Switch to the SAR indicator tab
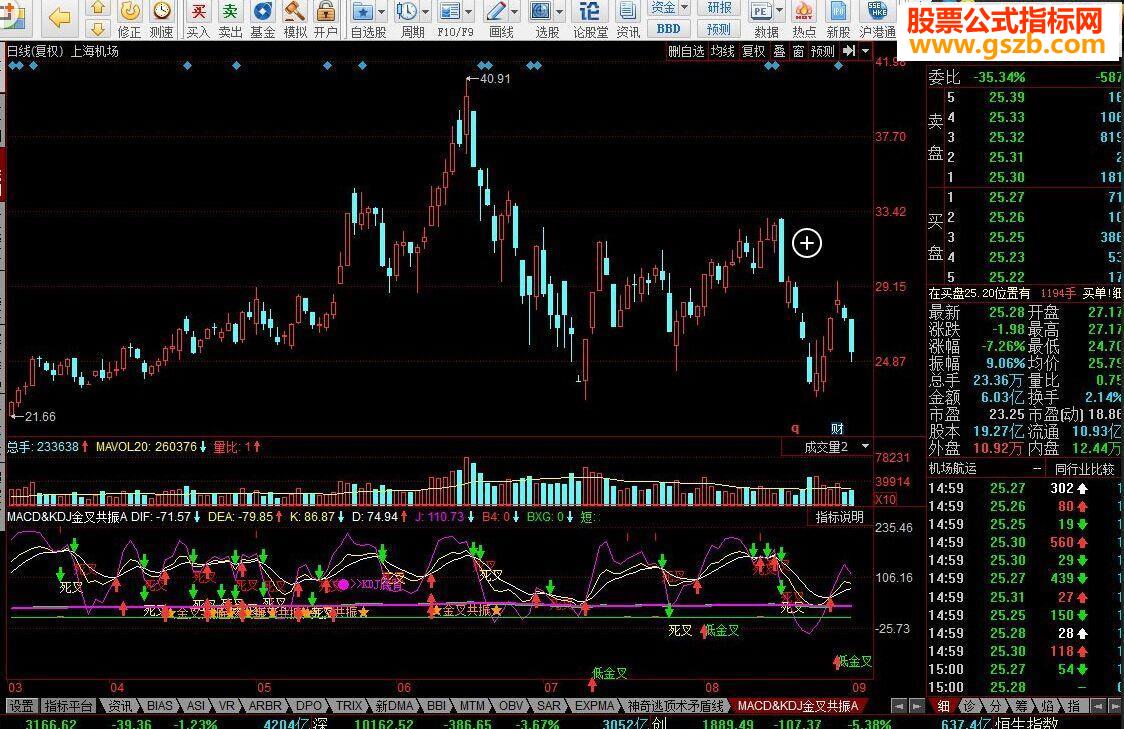Image resolution: width=1124 pixels, height=729 pixels. click(548, 706)
